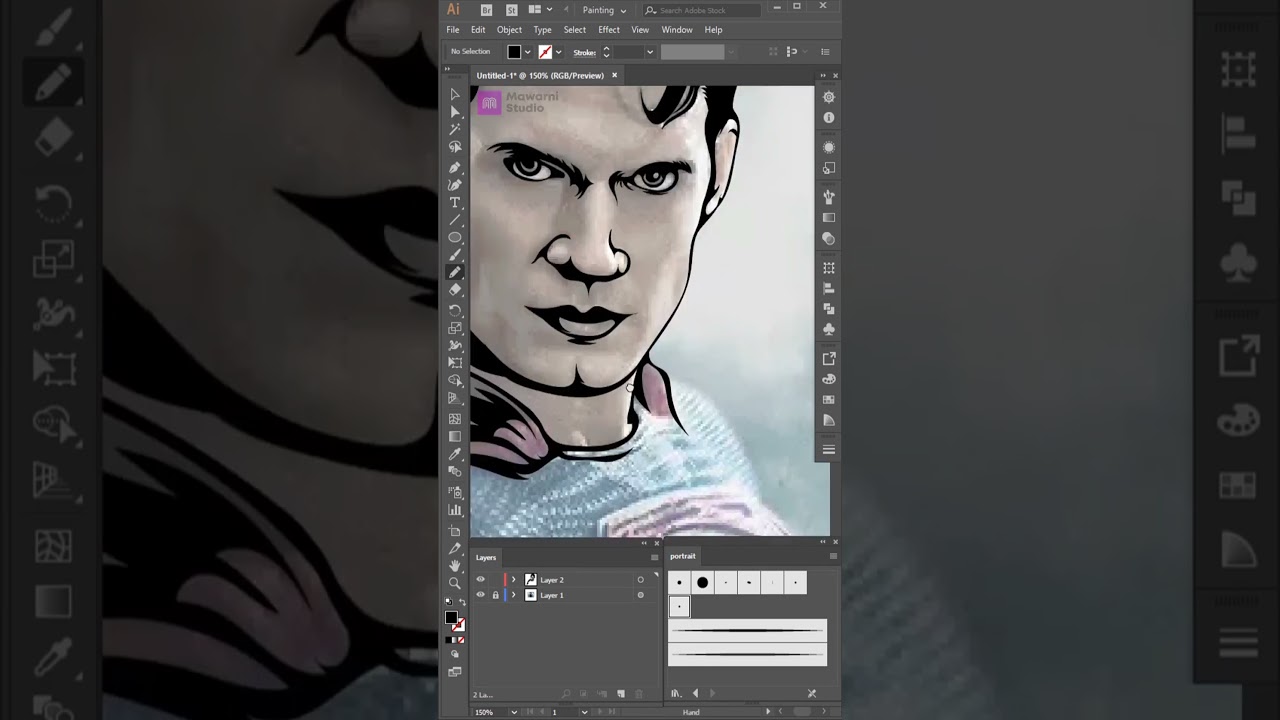Delete selected layer with trash icon
The image size is (1280, 720).
click(x=638, y=694)
